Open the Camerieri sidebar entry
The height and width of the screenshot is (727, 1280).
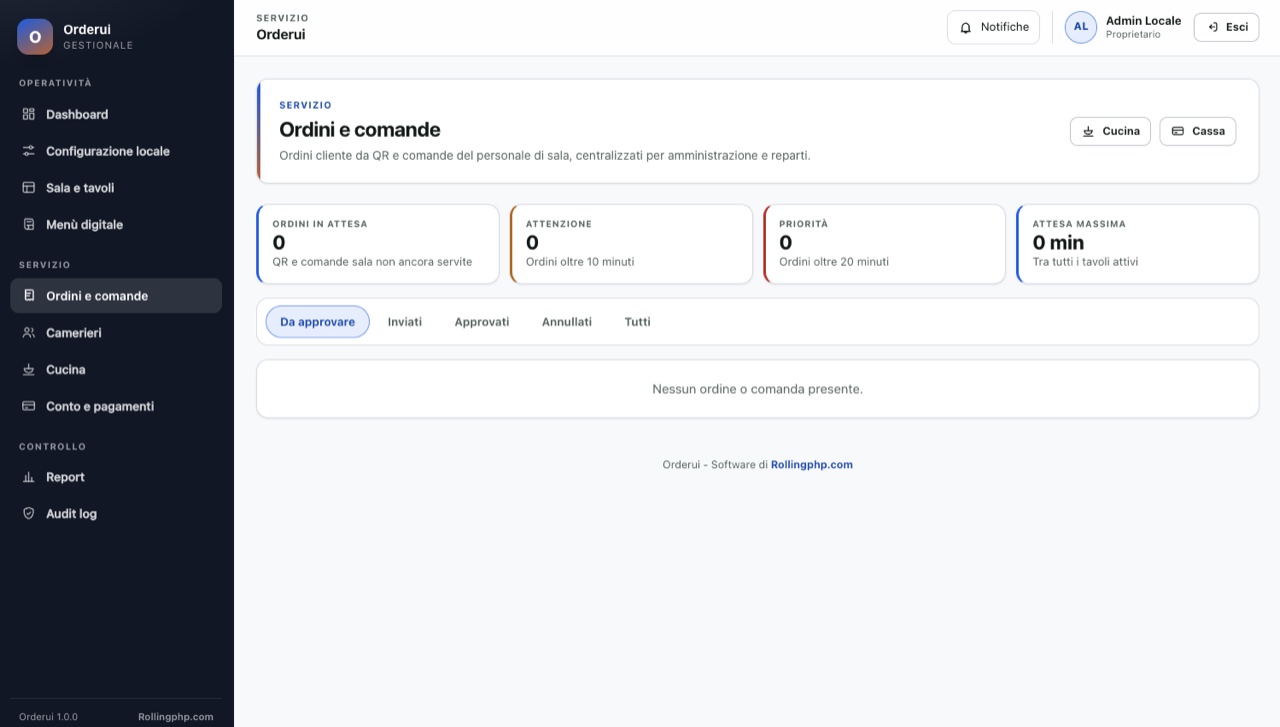click(x=116, y=333)
